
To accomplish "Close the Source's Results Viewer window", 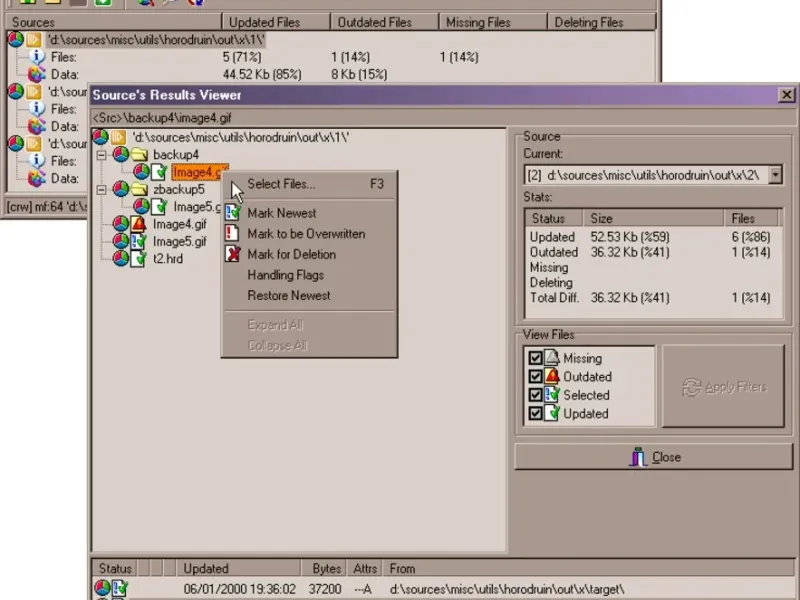I will tap(786, 95).
